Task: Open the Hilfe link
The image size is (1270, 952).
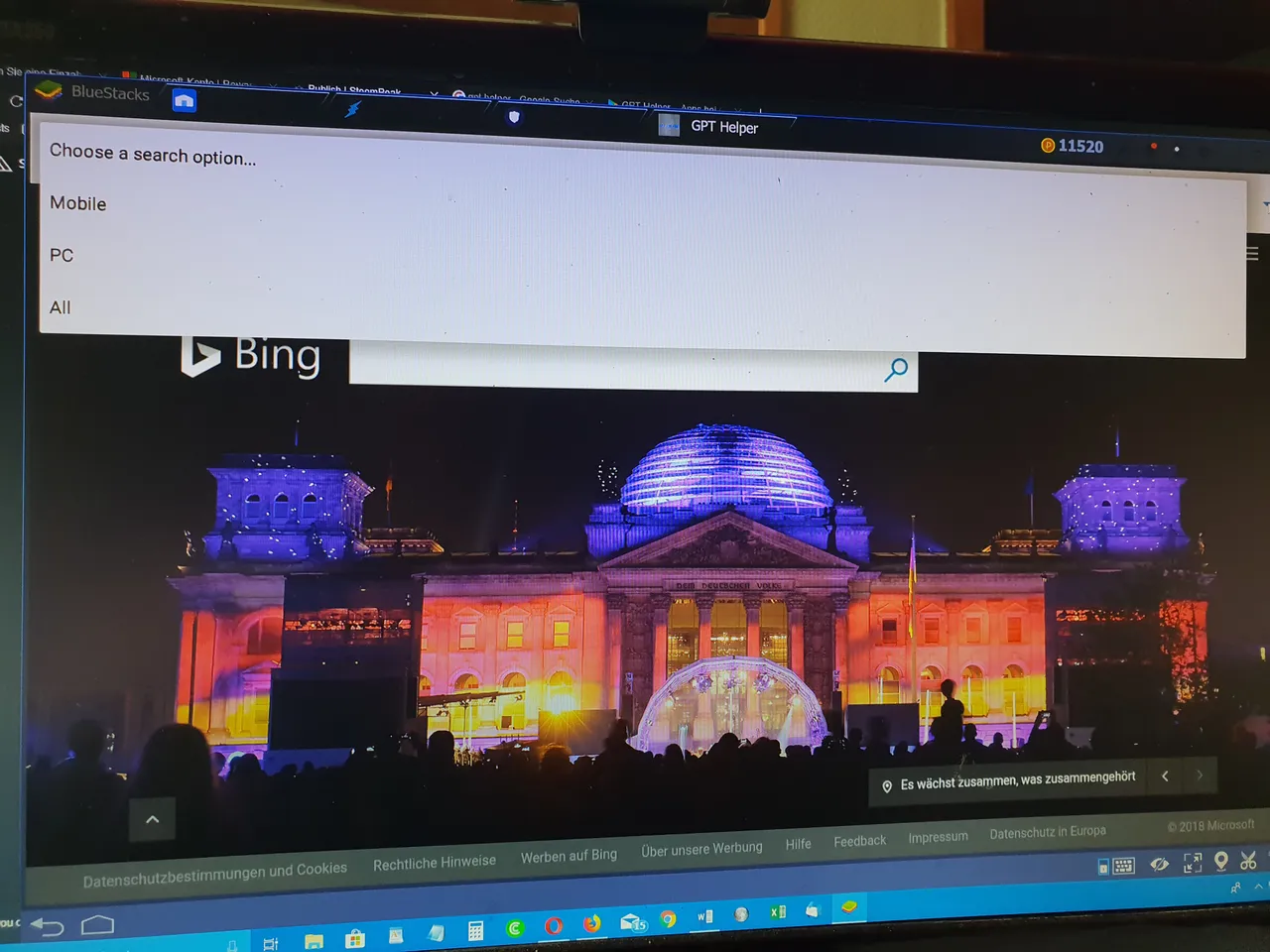Action: click(799, 844)
